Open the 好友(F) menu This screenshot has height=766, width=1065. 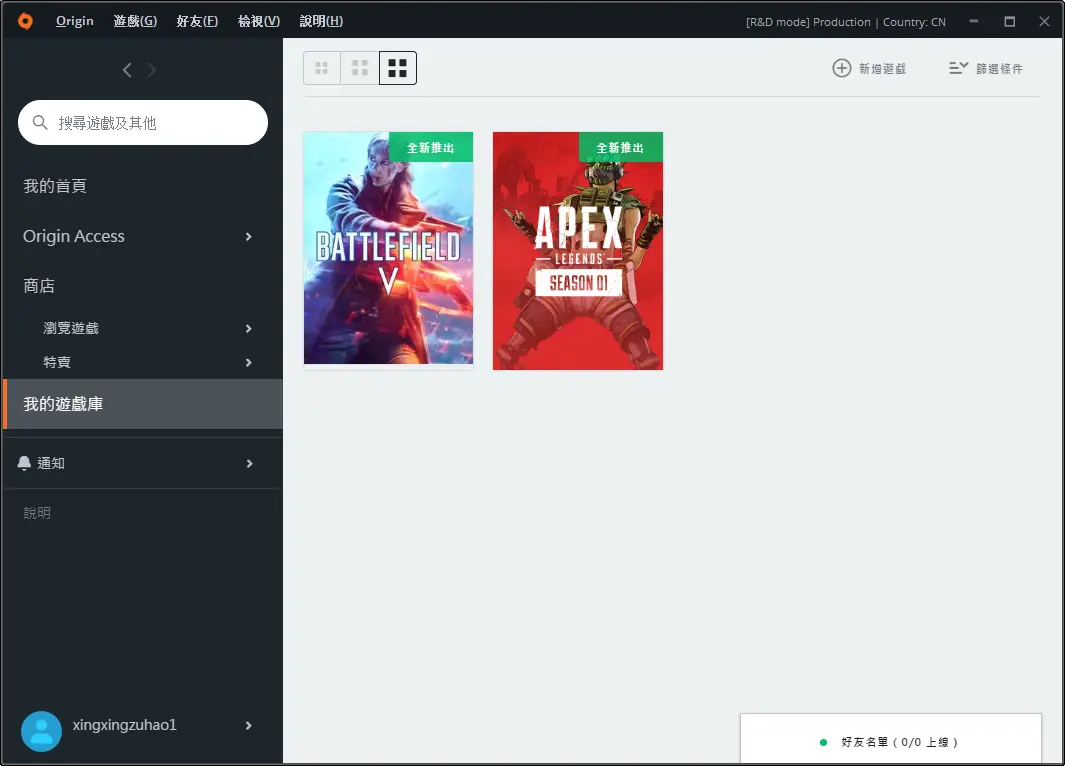(197, 21)
